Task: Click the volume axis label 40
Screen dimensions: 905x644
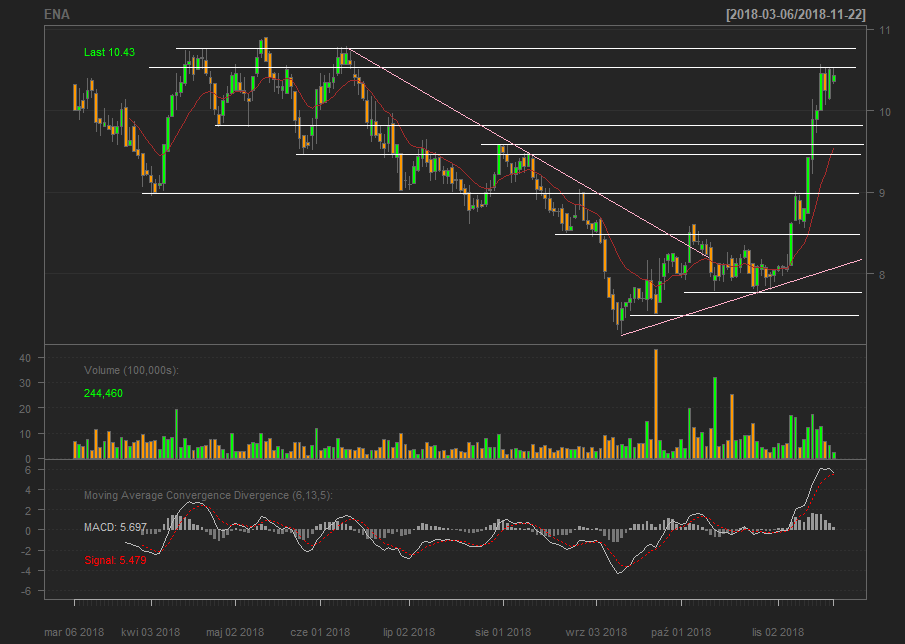Action: 24,358
